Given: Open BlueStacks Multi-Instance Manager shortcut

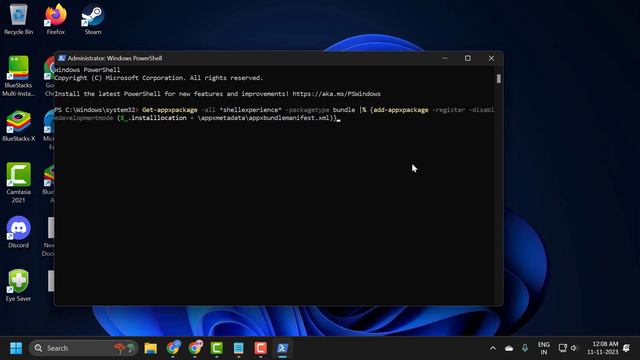Looking at the screenshot, I should [18, 76].
